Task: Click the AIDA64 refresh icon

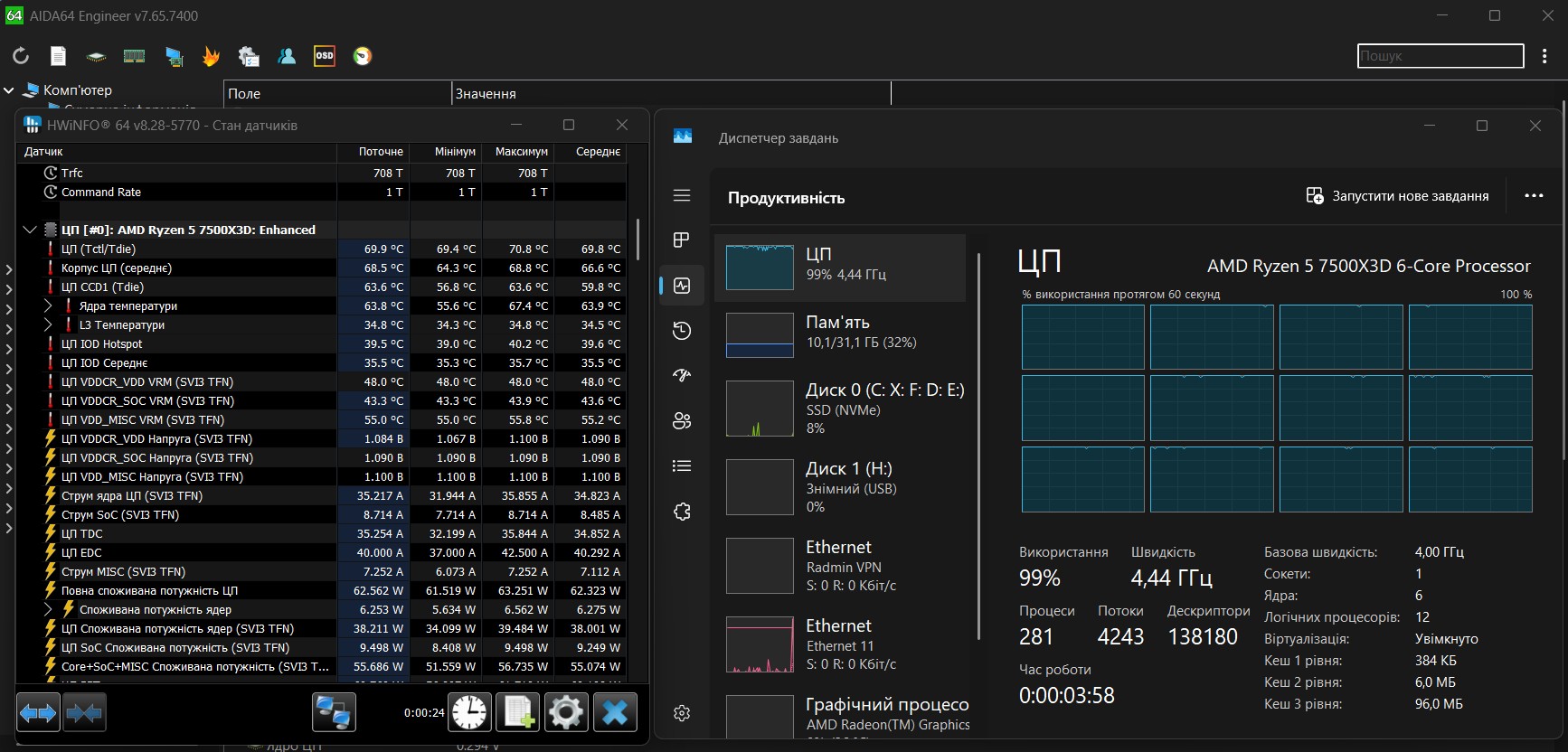Action: [x=21, y=56]
